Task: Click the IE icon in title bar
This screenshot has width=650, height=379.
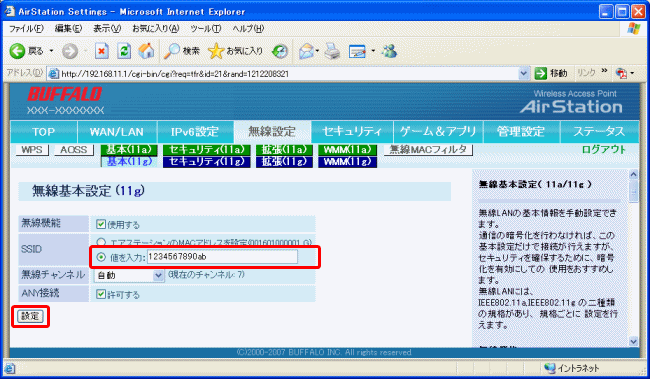Action: [x=10, y=12]
